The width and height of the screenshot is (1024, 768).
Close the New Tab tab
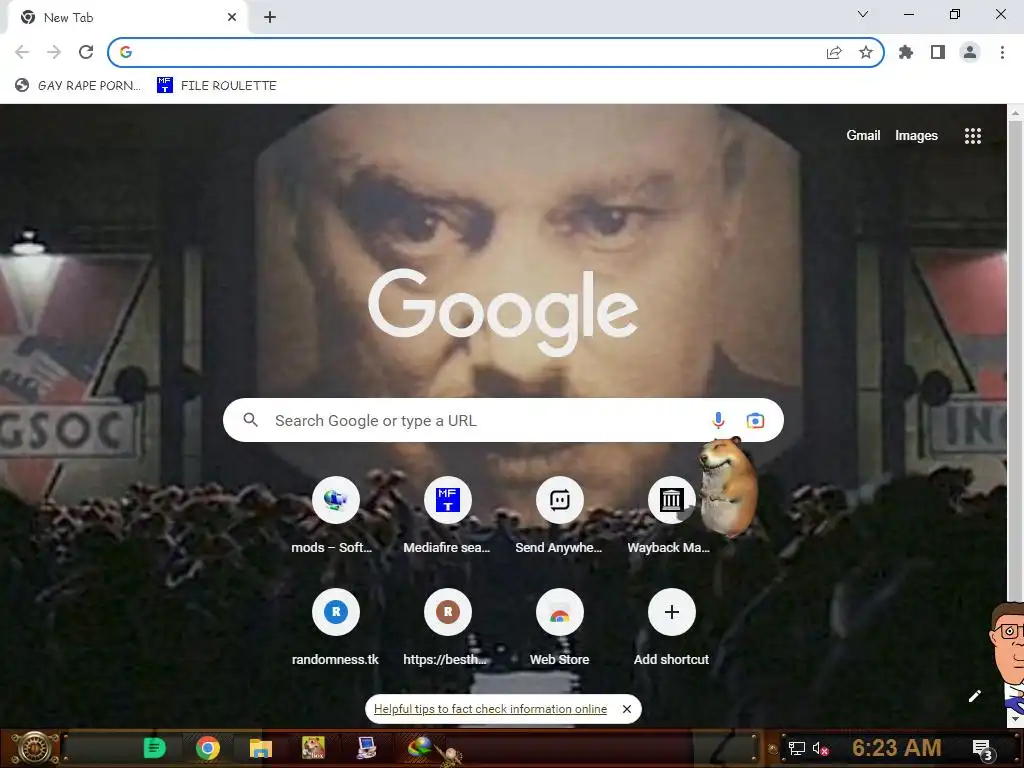pos(232,18)
